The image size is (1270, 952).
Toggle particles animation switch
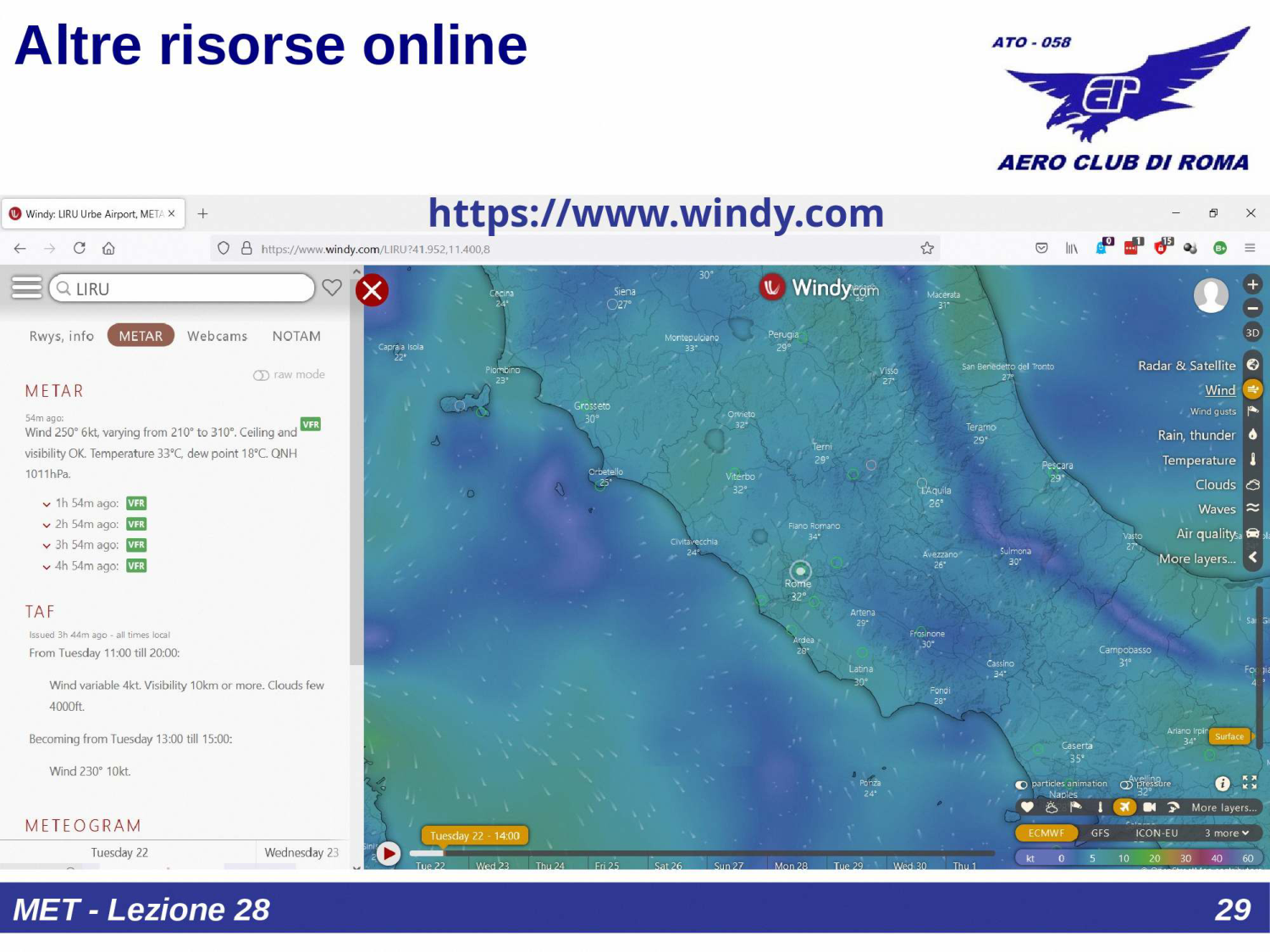pos(1022,784)
